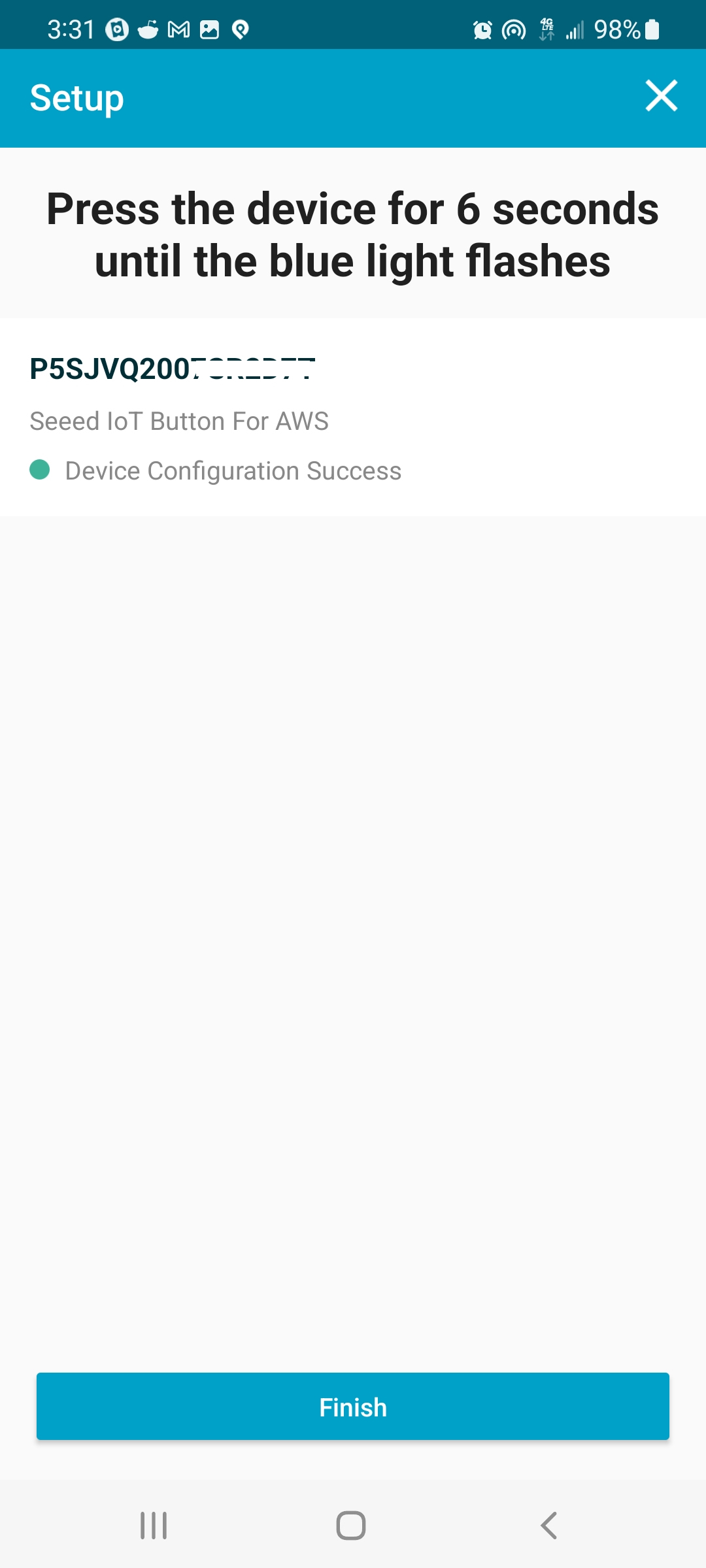Screen dimensions: 706x1568
Task: Tap Device Configuration Success status text
Action: (x=233, y=471)
